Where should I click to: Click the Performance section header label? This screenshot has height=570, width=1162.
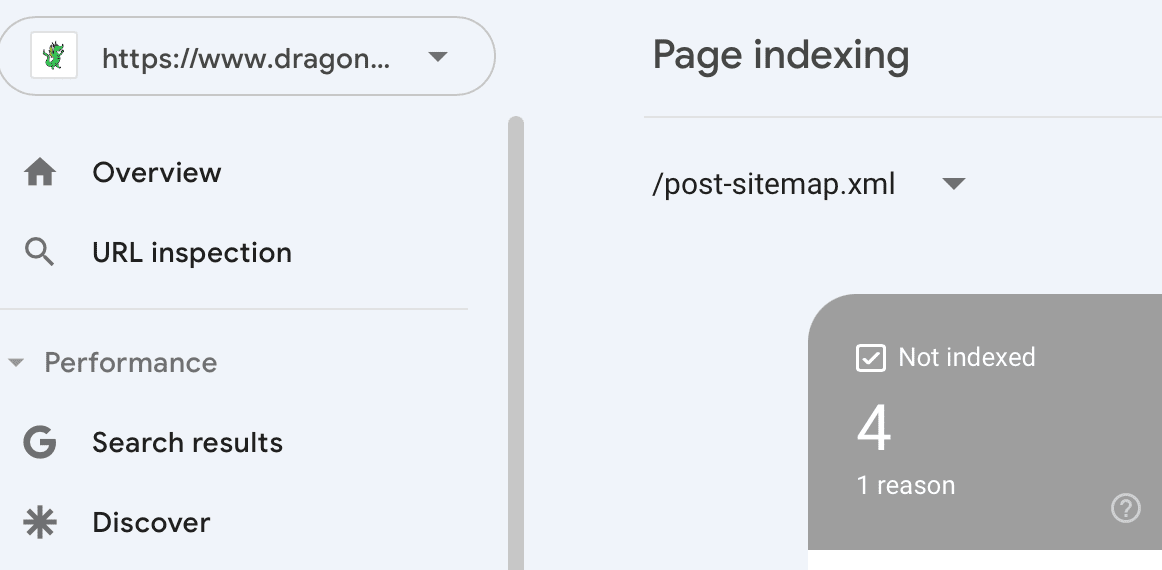tap(131, 363)
